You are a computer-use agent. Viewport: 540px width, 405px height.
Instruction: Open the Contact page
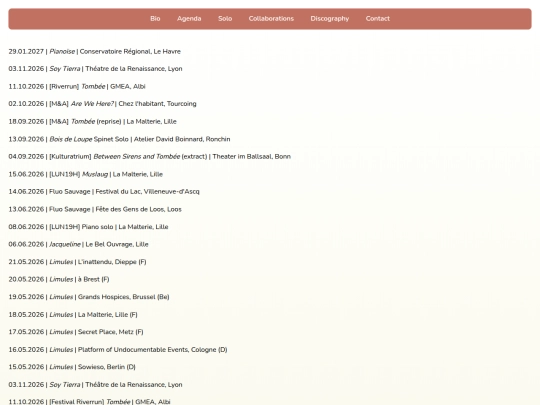[377, 19]
